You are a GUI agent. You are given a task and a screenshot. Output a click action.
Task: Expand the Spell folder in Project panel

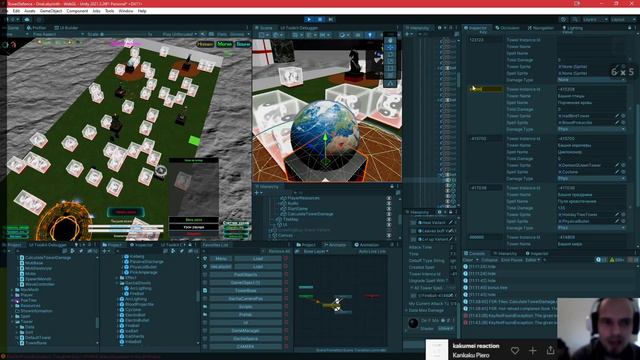(12, 316)
